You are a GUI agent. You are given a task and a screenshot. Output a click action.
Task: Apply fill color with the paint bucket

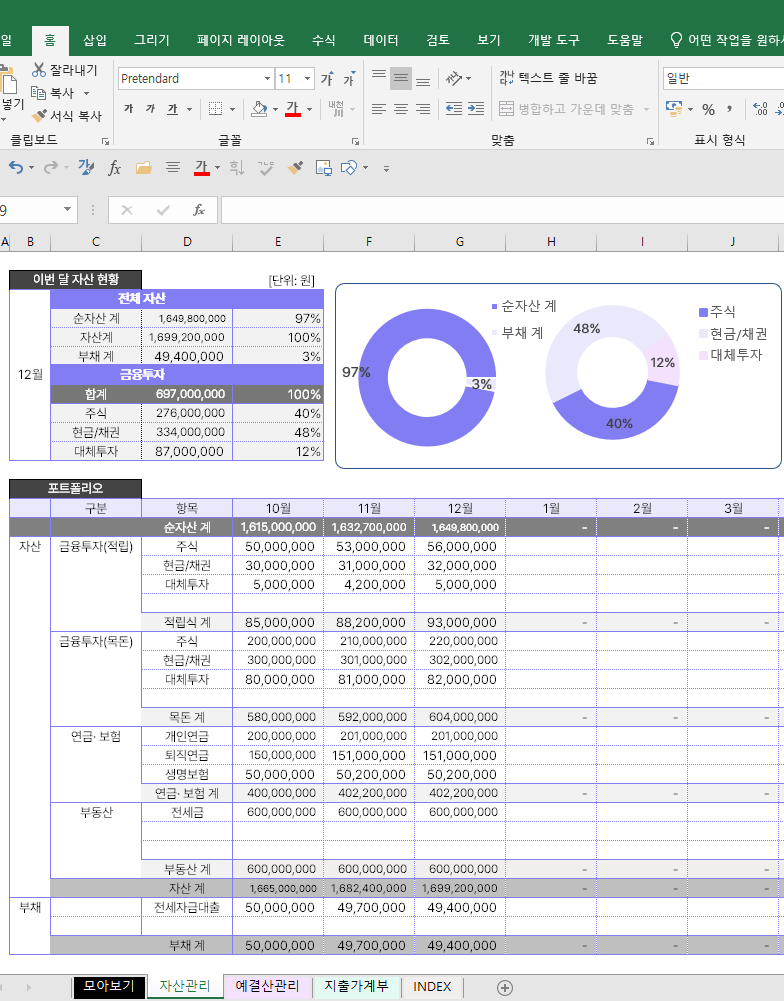259,109
